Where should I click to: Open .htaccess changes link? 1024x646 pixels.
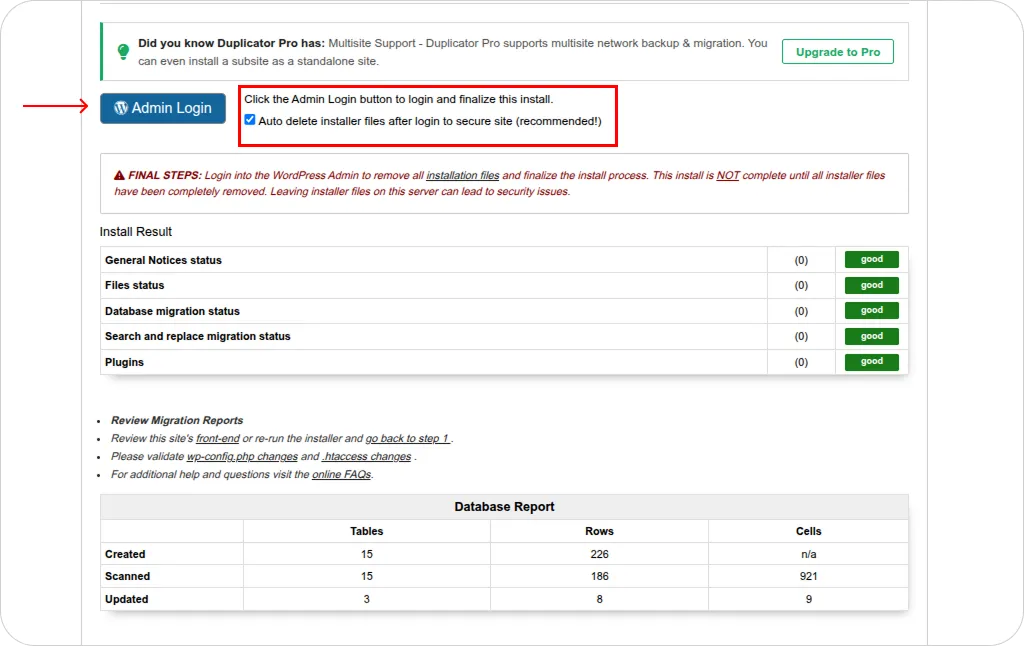tap(367, 457)
